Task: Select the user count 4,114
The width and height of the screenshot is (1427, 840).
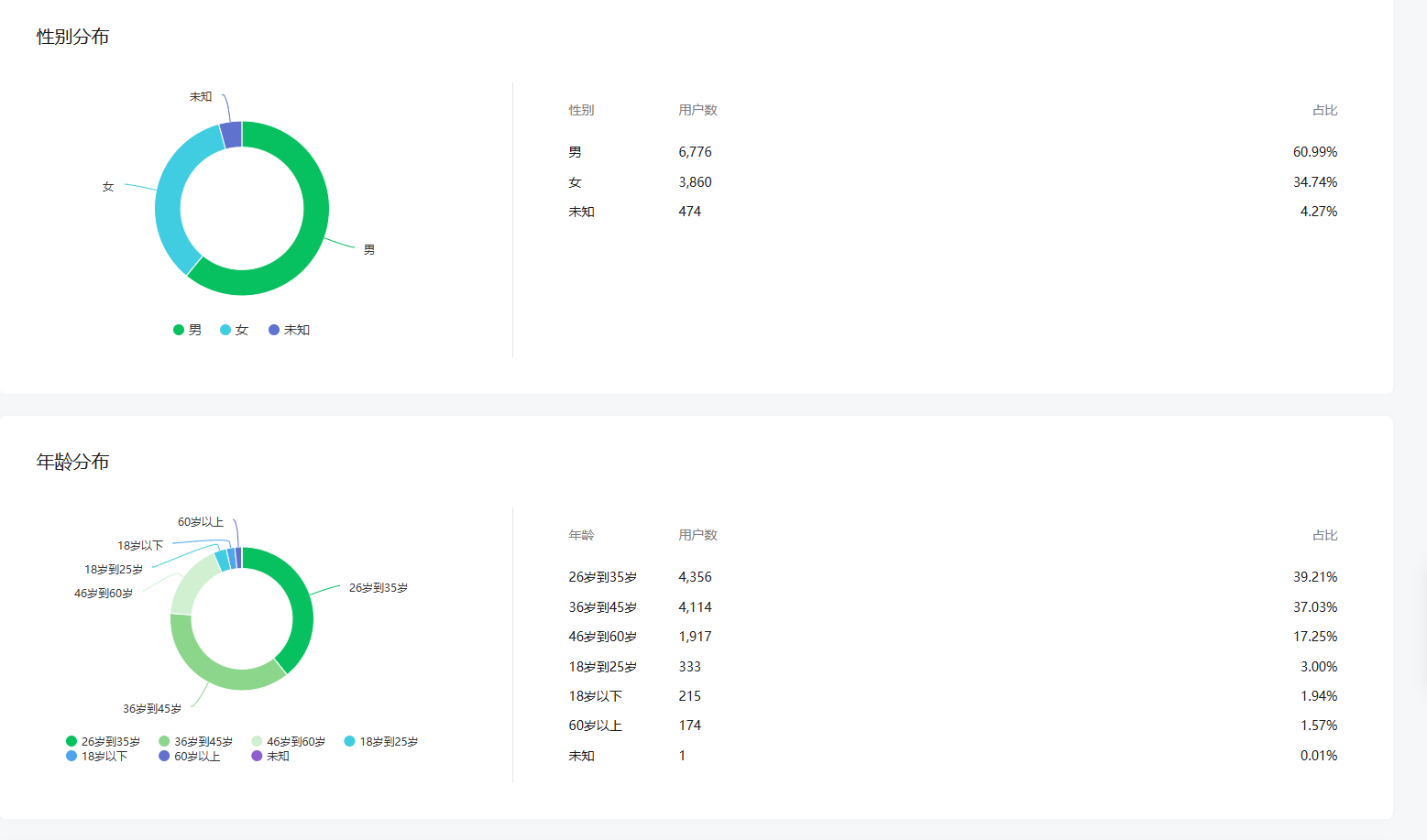Action: pos(695,607)
